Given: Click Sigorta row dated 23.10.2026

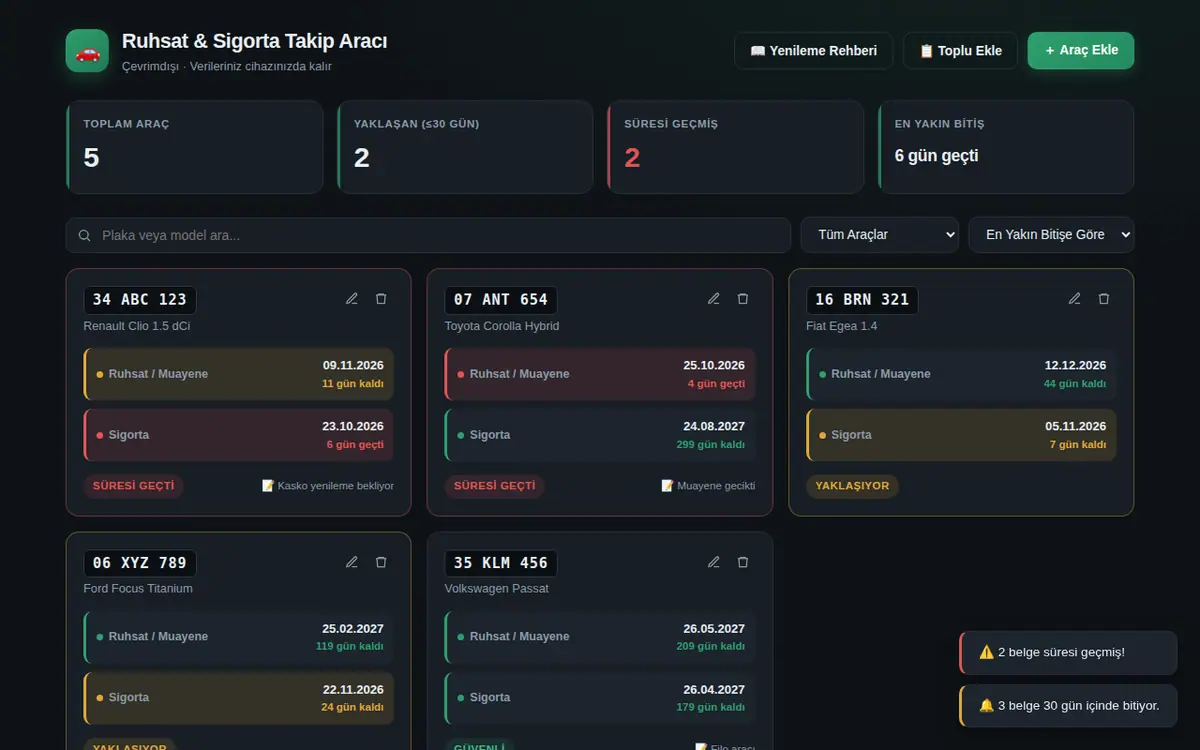Looking at the screenshot, I should pyautogui.click(x=239, y=435).
